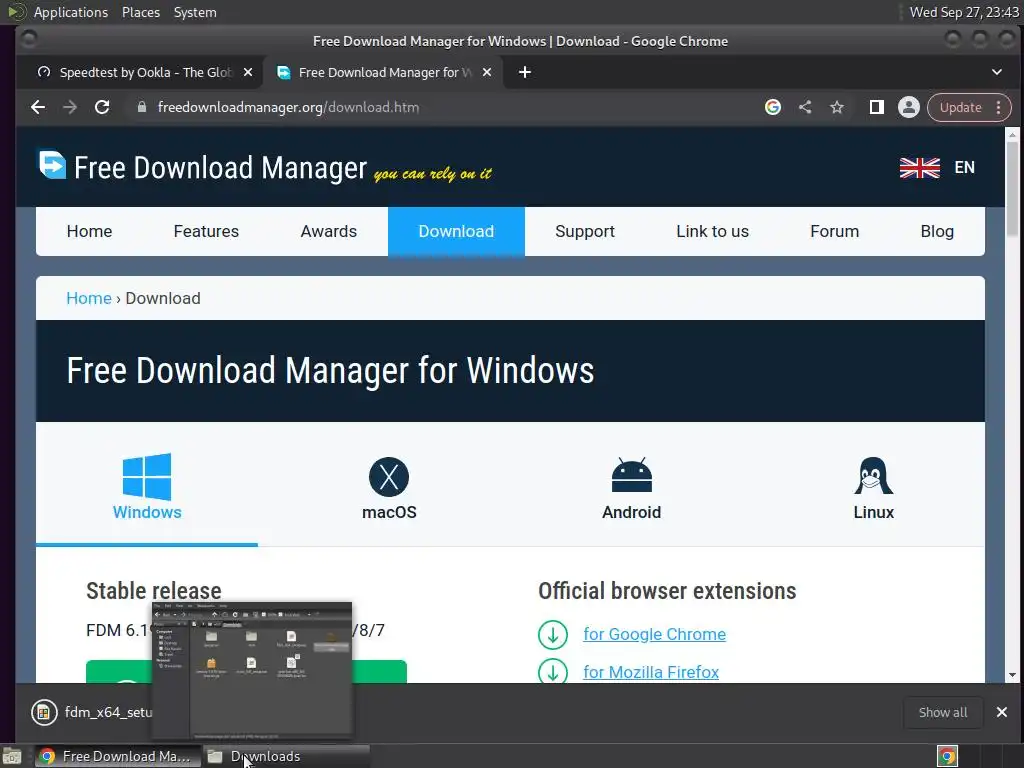
Task: Open the Awards nav item
Action: coord(328,231)
